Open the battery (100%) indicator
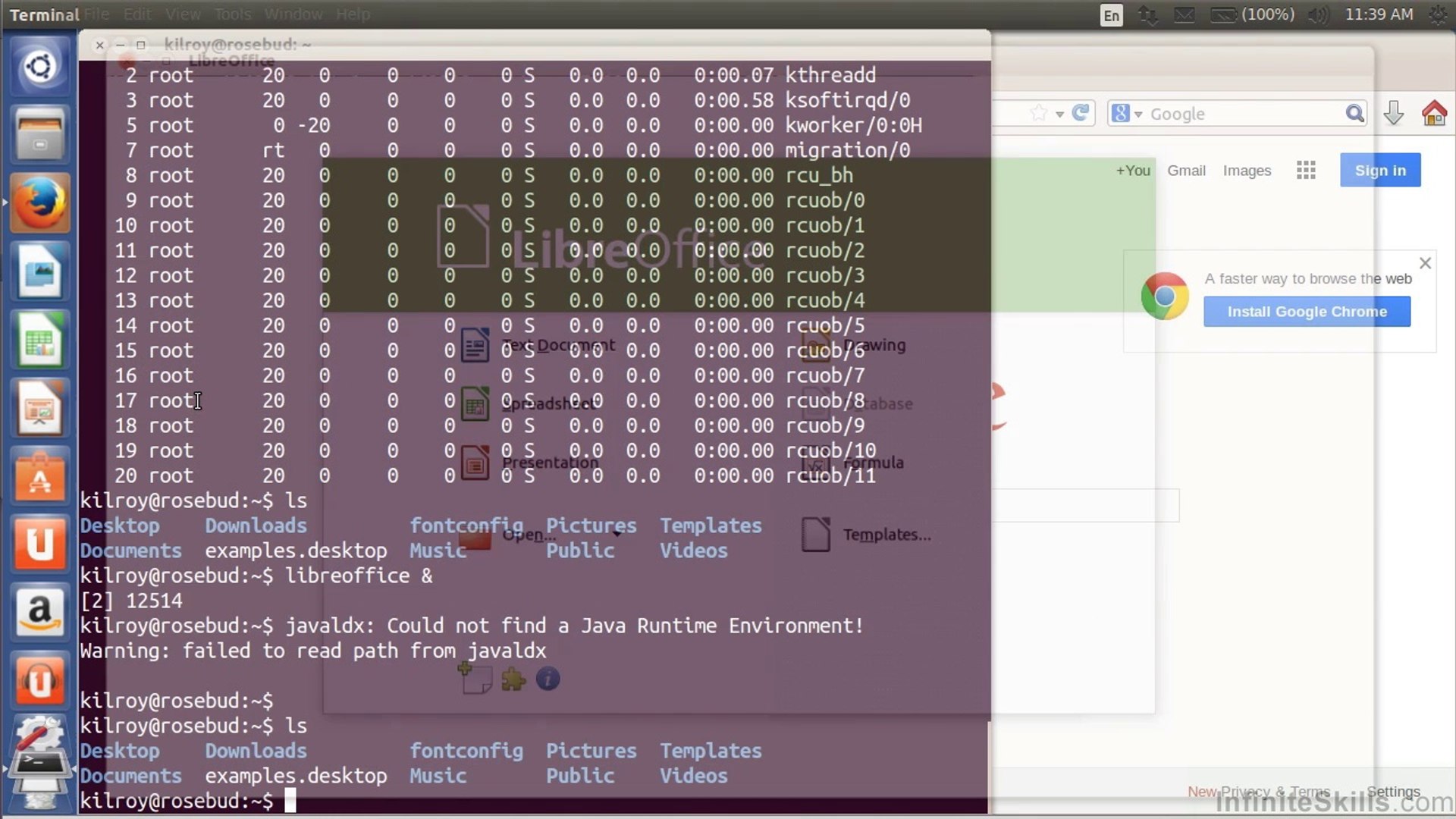Screen dimensions: 1456x819 click(1253, 15)
